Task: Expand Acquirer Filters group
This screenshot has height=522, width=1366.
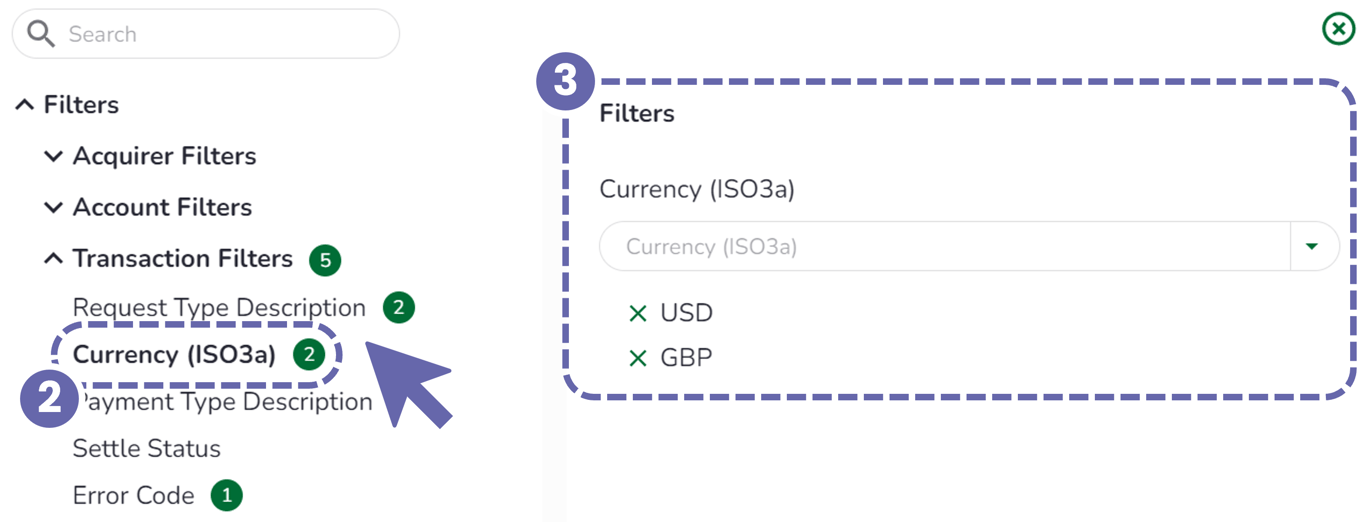Action: (54, 156)
